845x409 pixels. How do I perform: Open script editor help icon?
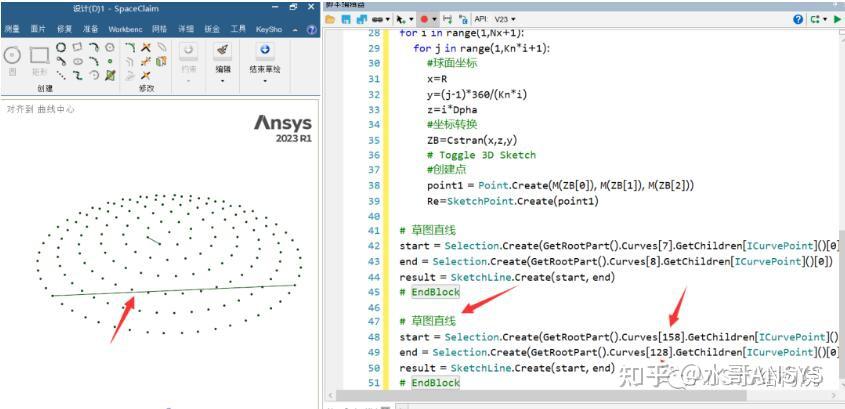click(798, 19)
